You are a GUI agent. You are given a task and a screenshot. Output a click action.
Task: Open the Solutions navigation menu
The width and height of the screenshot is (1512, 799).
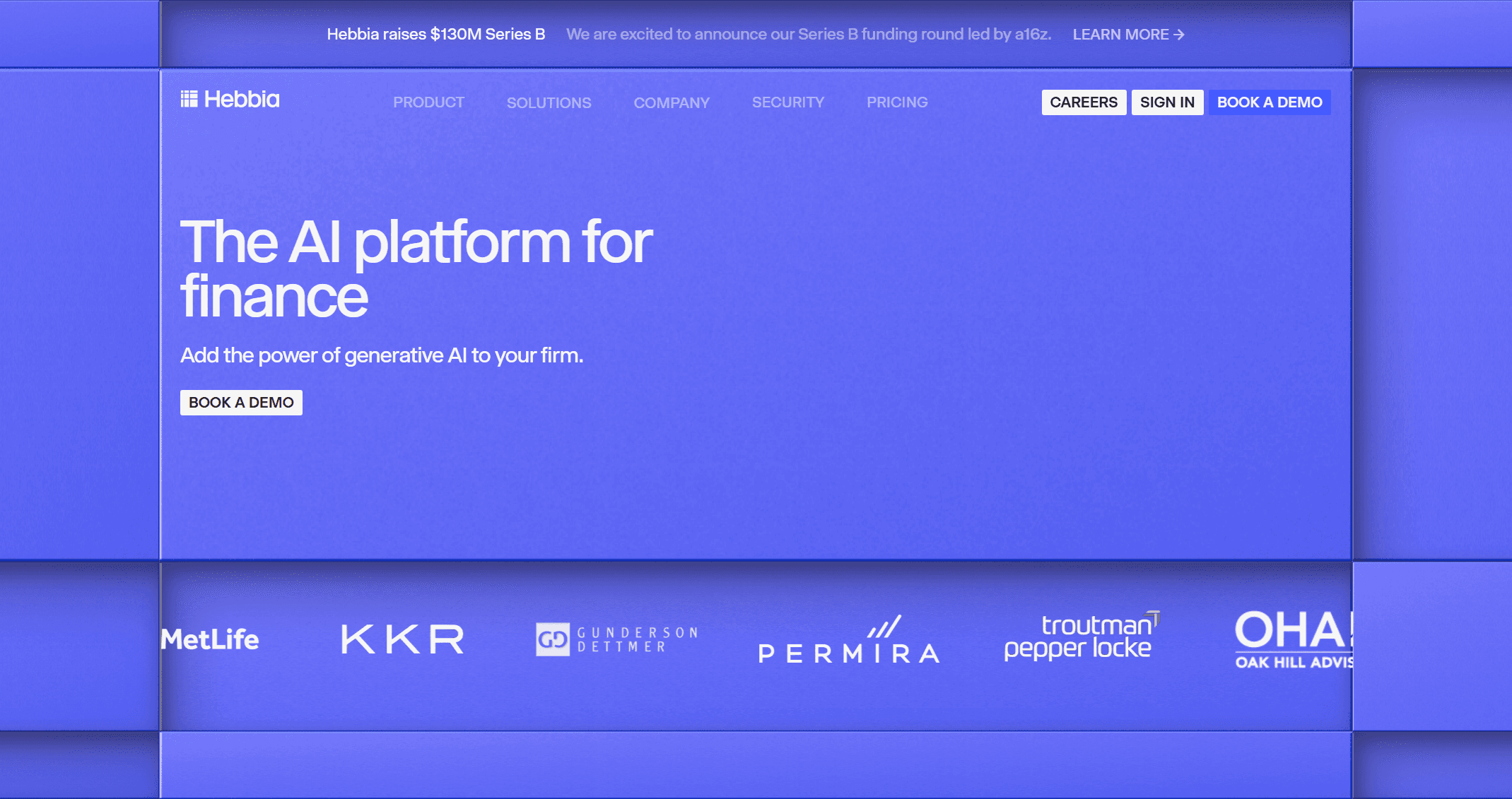coord(549,102)
